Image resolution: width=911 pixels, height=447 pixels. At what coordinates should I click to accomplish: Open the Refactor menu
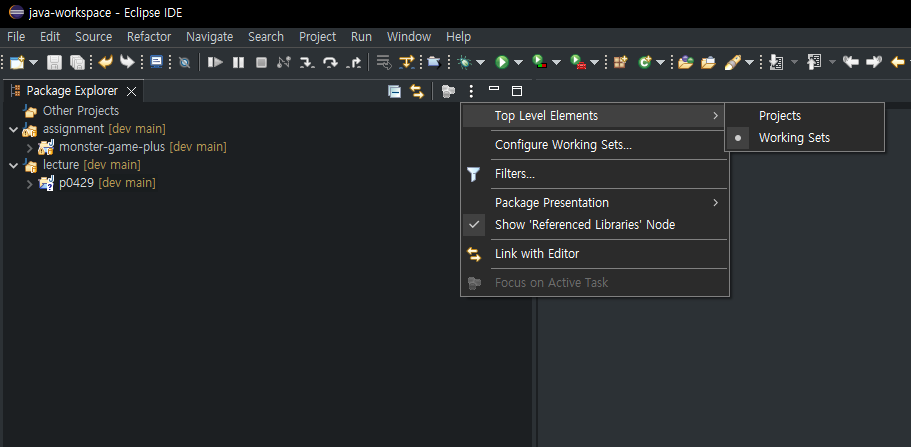tap(149, 37)
